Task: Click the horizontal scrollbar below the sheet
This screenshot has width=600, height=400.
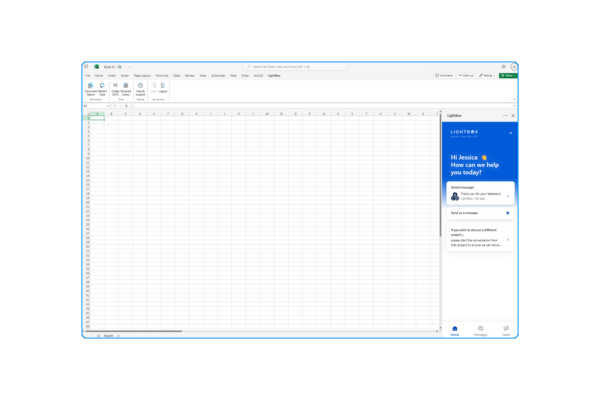Action: point(140,331)
